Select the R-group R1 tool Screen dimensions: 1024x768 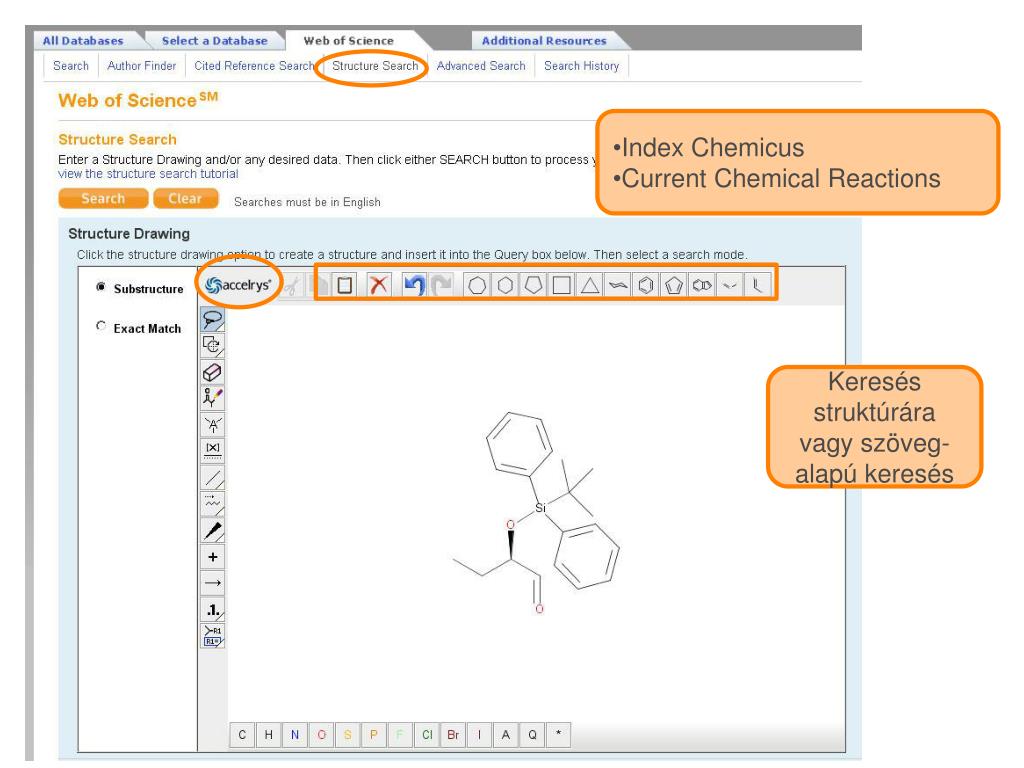click(212, 636)
